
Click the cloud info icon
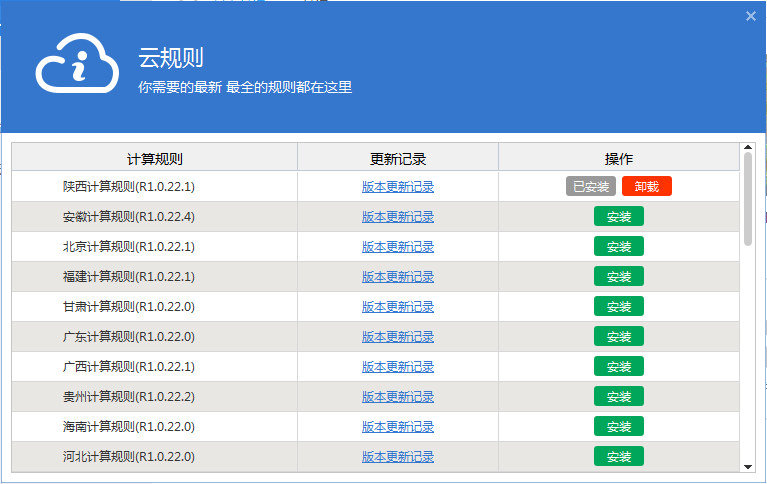[x=77, y=63]
